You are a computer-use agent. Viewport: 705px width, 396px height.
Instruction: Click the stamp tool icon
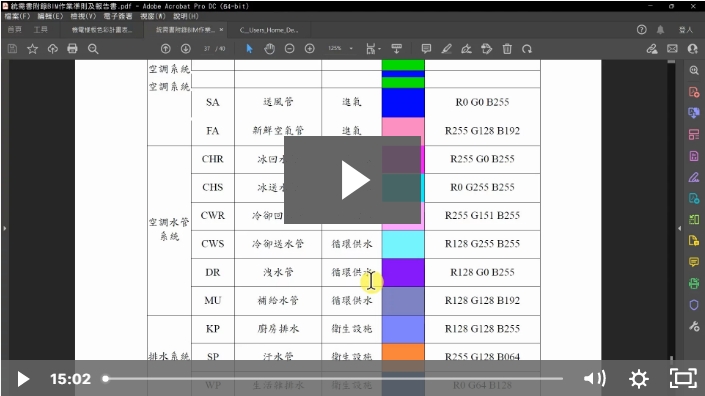click(x=486, y=49)
